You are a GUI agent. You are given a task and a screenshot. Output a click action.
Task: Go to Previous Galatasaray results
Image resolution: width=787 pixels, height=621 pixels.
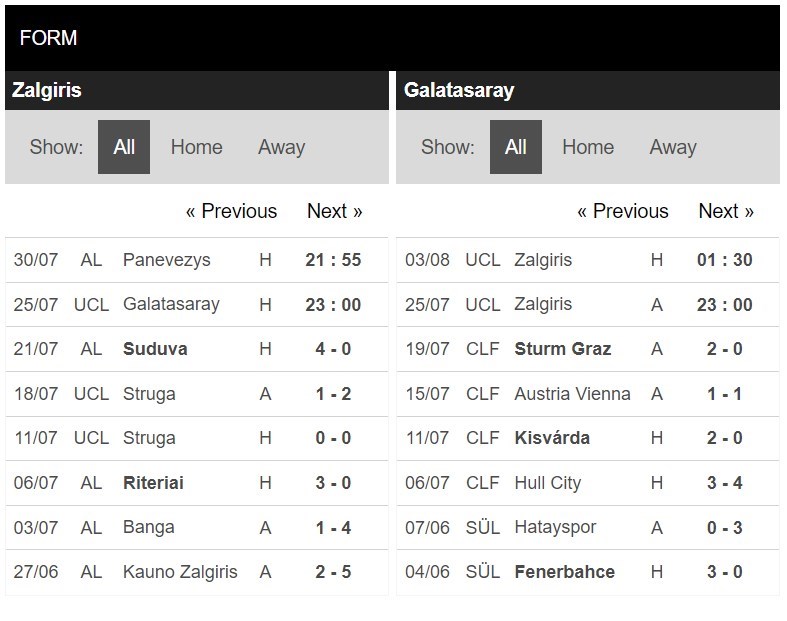(623, 211)
